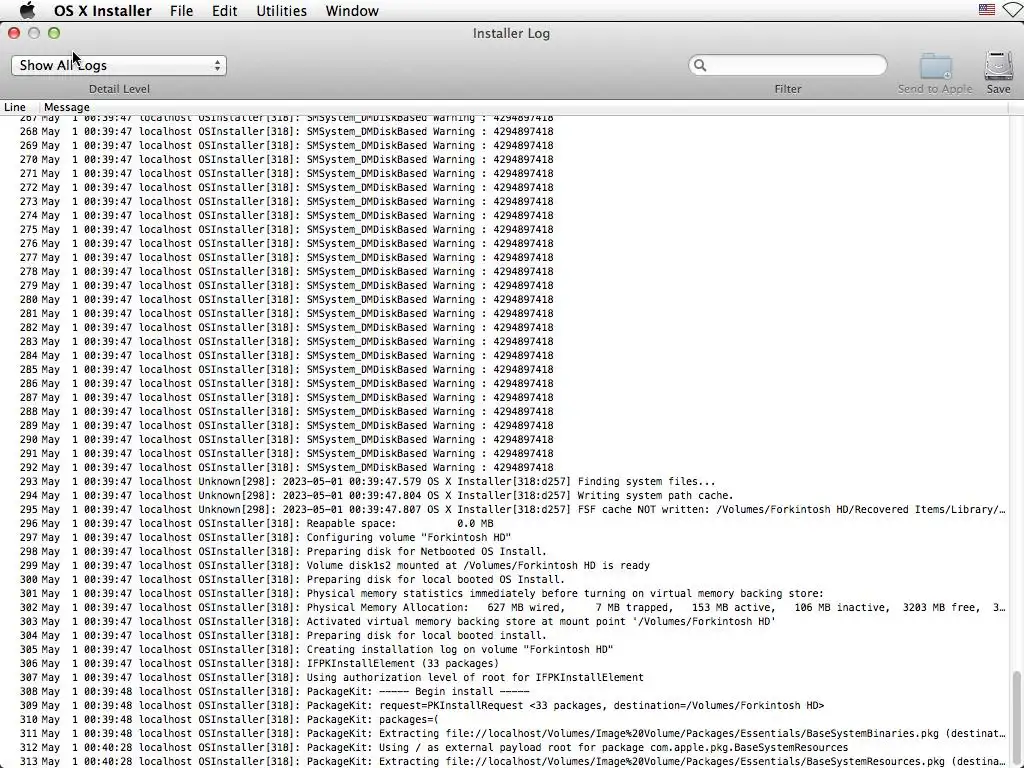Select line 310 PackageKit packages=(
Screen dimensions: 1024x768
coord(504,720)
